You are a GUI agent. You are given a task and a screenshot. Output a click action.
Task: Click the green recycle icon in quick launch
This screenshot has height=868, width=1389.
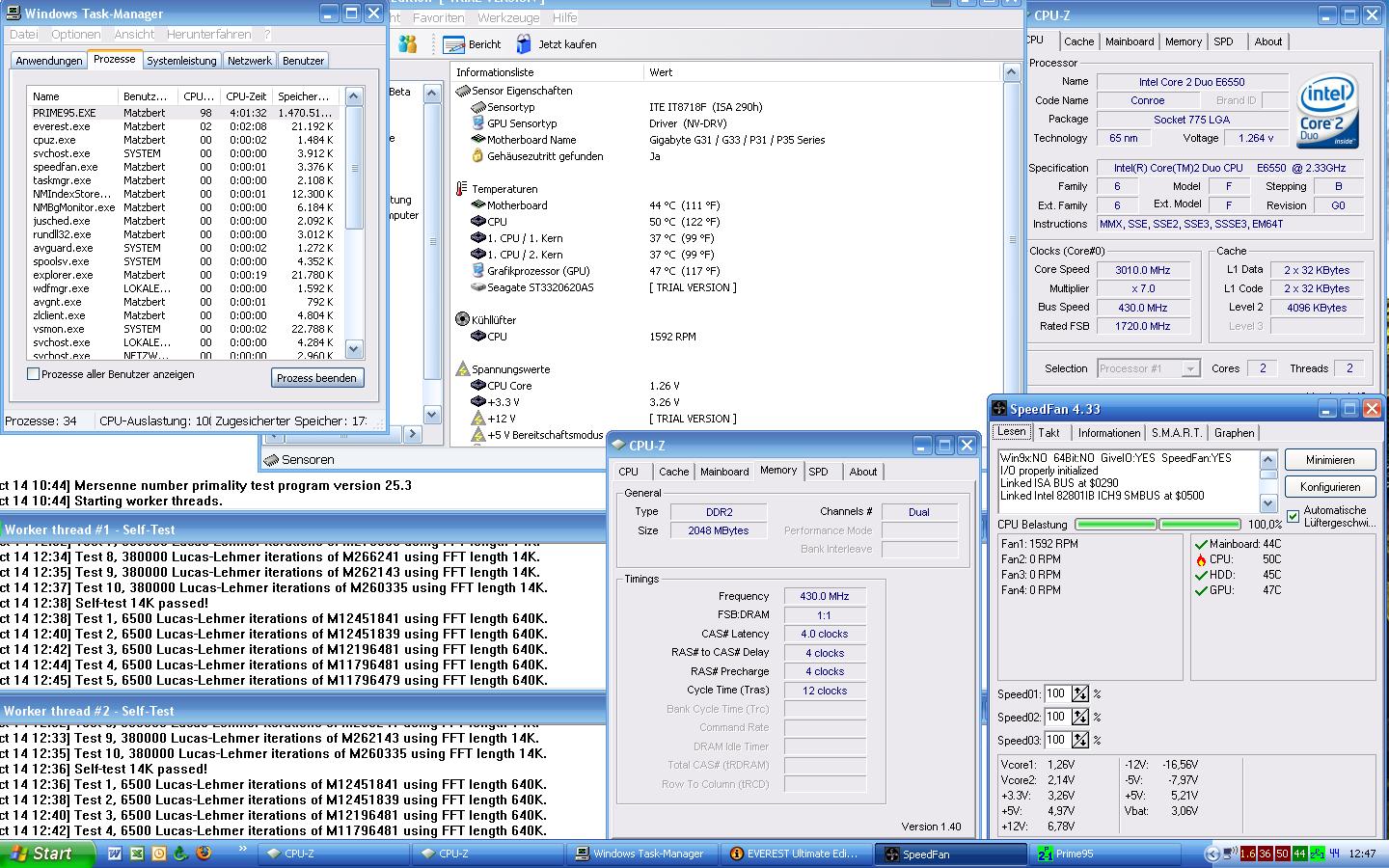(181, 854)
